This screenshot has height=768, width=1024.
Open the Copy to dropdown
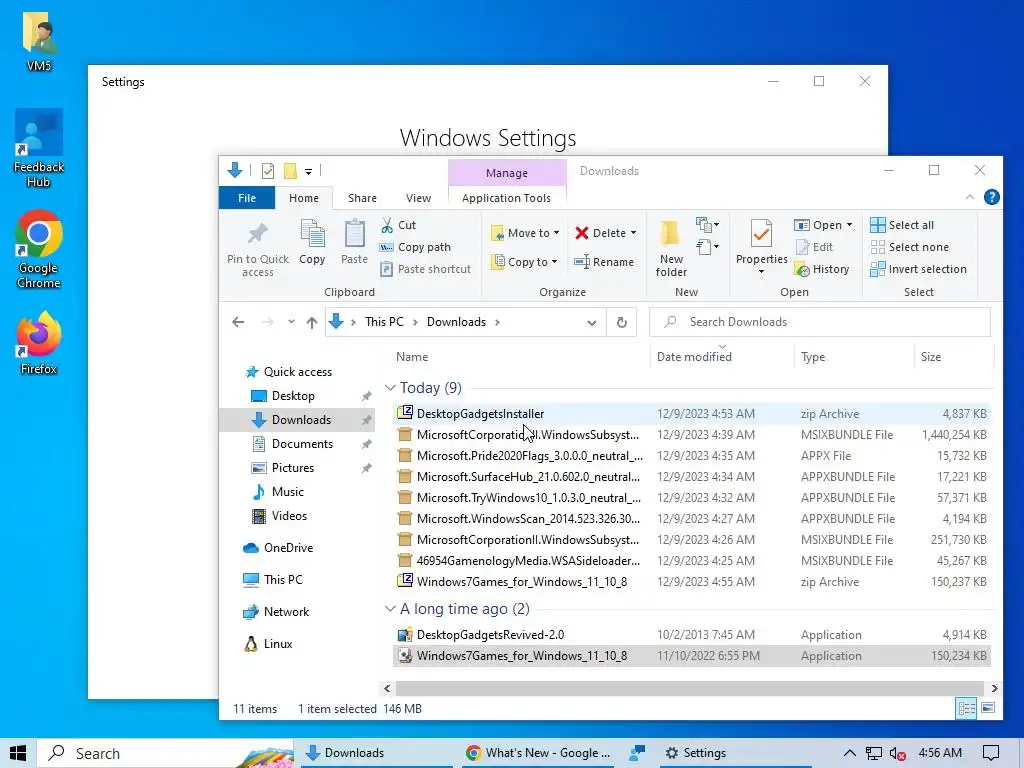tap(524, 262)
